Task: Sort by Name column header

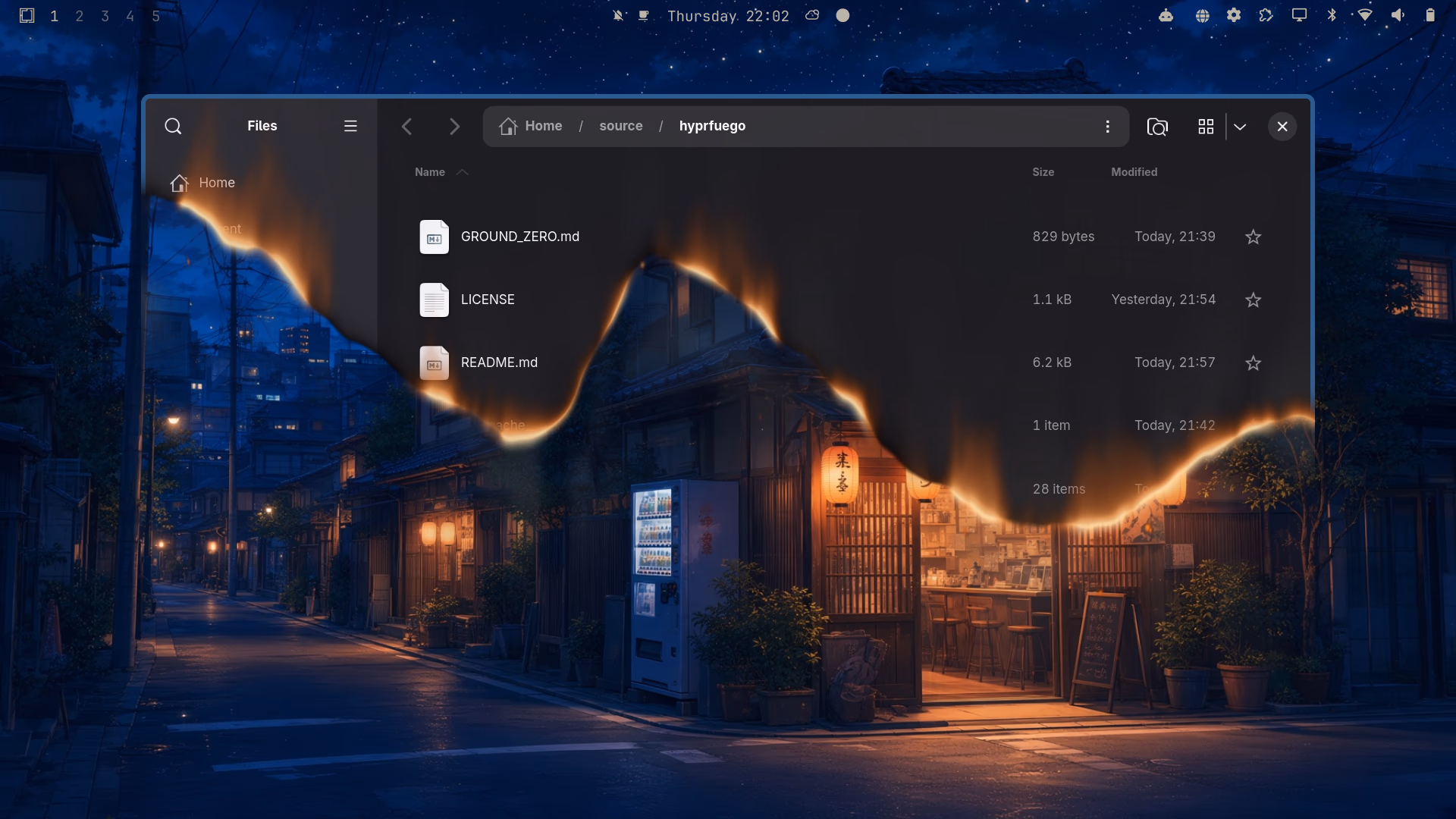Action: click(430, 172)
